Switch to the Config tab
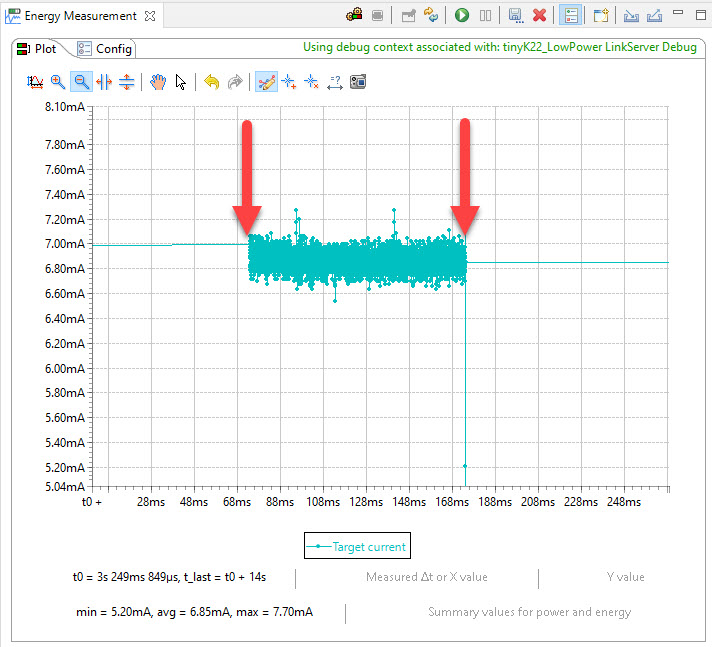712x647 pixels. pos(105,49)
